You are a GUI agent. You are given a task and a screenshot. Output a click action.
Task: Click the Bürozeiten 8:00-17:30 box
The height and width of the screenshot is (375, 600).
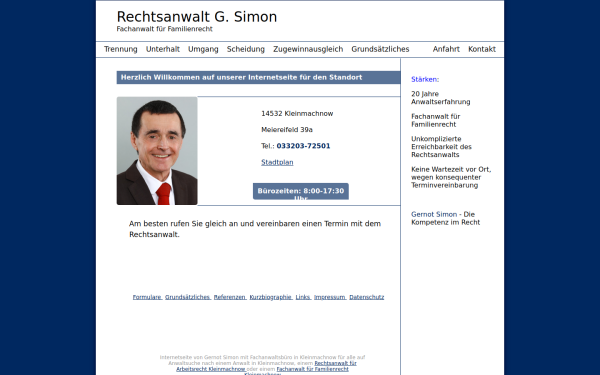click(x=301, y=191)
